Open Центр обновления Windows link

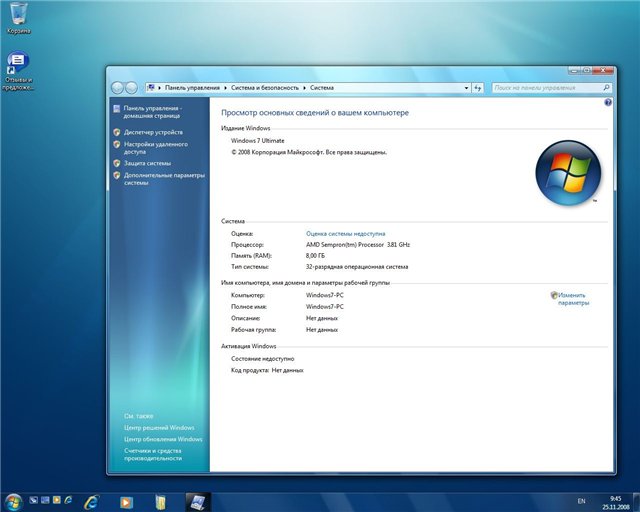click(163, 439)
